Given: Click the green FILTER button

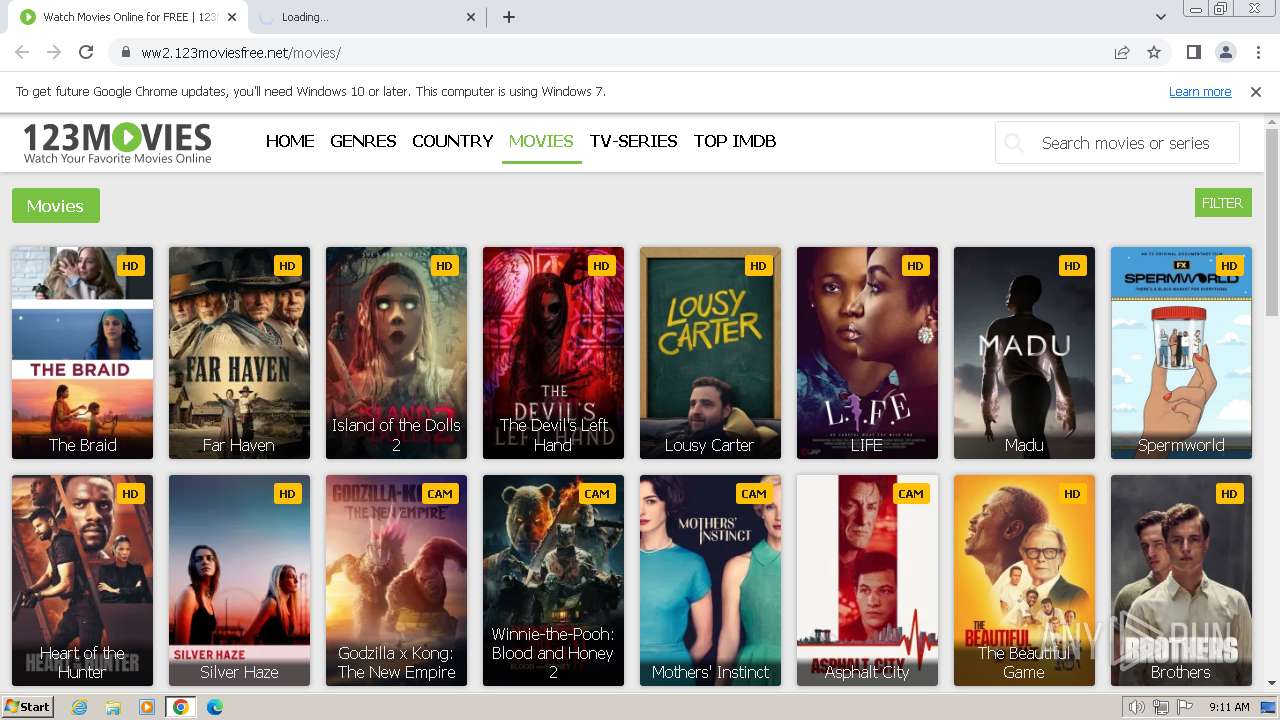Looking at the screenshot, I should pyautogui.click(x=1222, y=203).
